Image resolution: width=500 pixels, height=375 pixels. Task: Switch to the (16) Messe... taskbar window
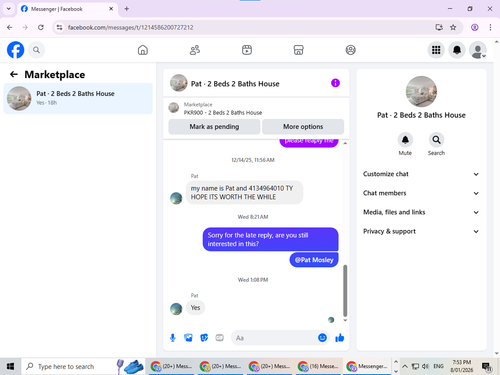tap(318, 366)
